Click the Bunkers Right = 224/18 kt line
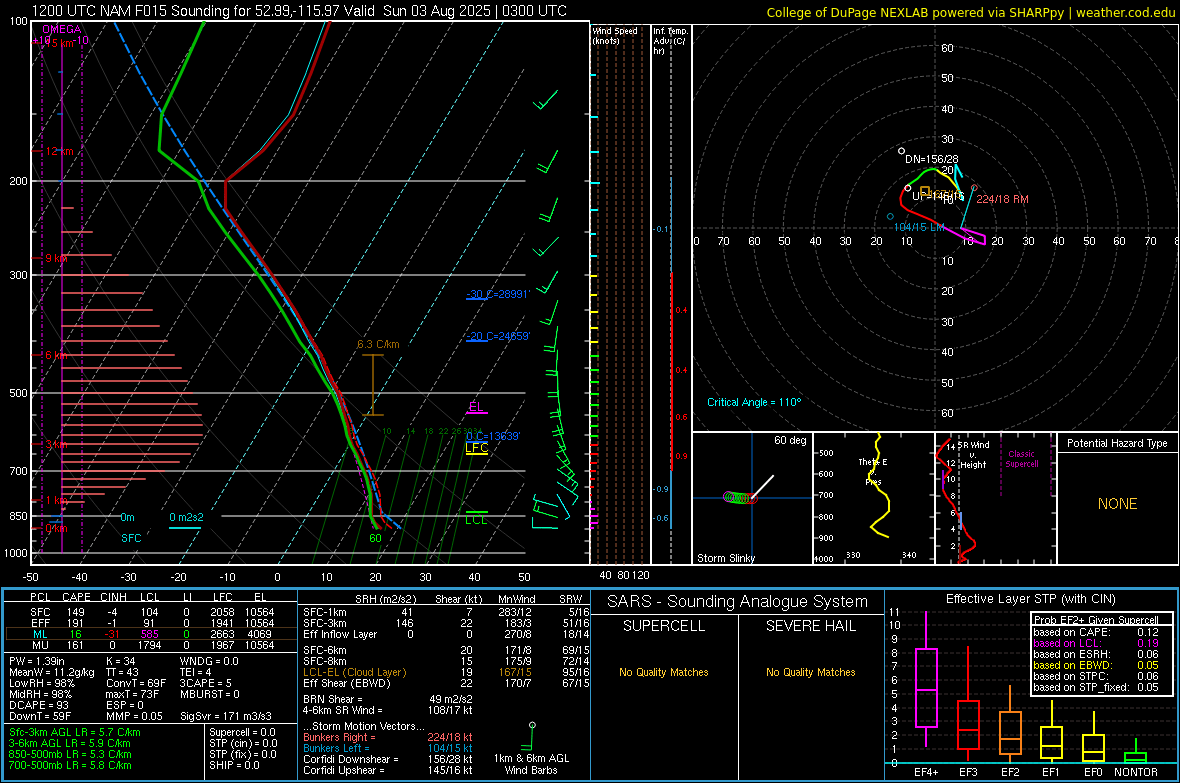This screenshot has width=1180, height=783. pos(388,737)
